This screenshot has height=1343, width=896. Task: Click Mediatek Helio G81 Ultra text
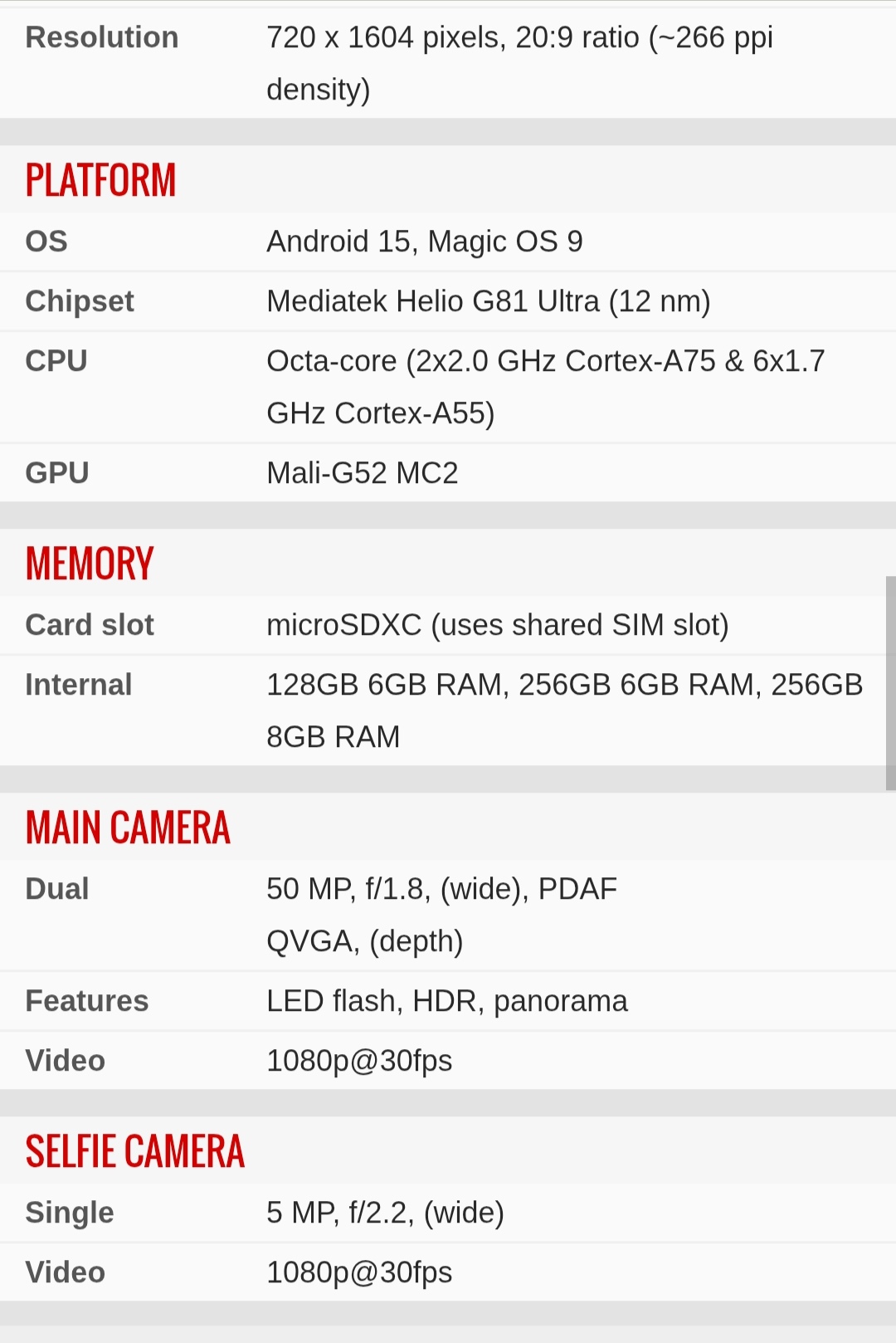point(433,301)
